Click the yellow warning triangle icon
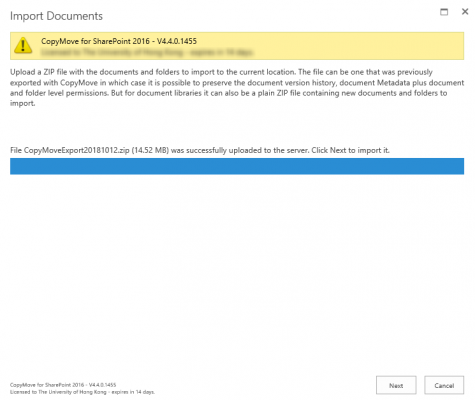 coord(23,46)
